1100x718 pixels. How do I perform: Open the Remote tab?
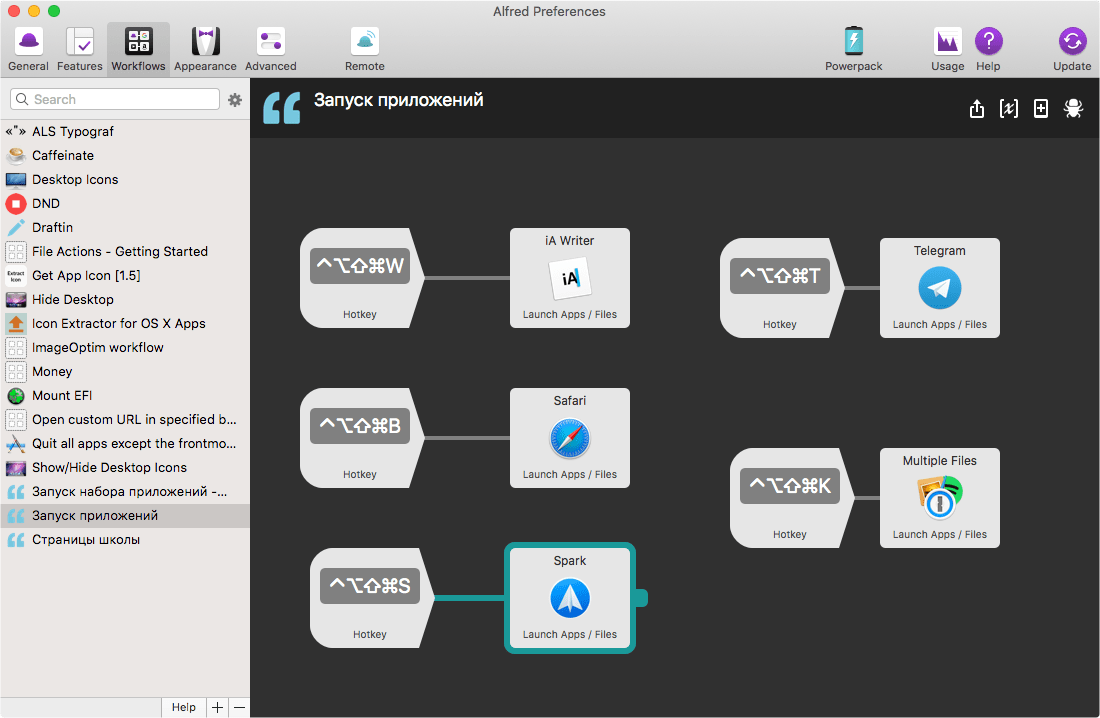point(364,49)
